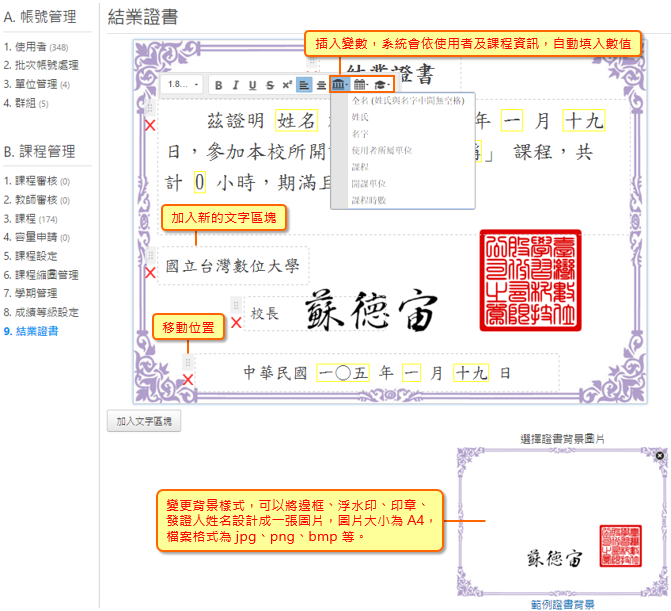Image resolution: width=671 pixels, height=611 pixels.
Task: Open the 範例證書背景 link
Action: coord(563,604)
